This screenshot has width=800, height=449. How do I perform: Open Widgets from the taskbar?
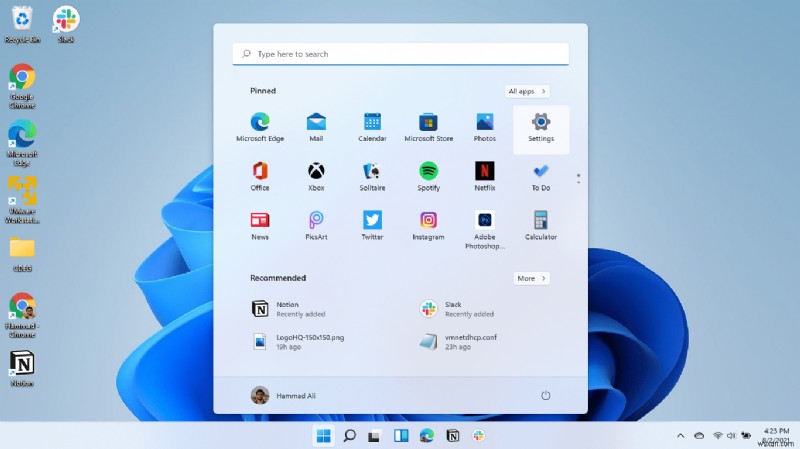(x=401, y=436)
